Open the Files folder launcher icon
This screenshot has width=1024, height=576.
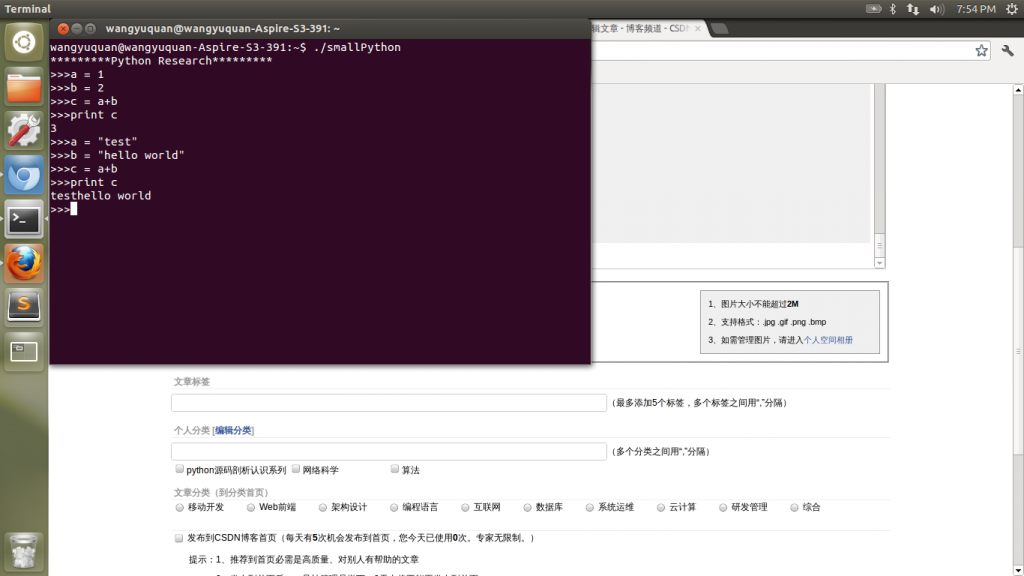point(24,87)
